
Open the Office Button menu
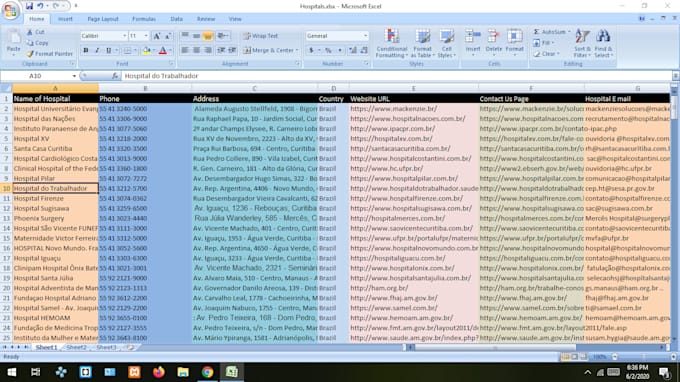pos(10,10)
